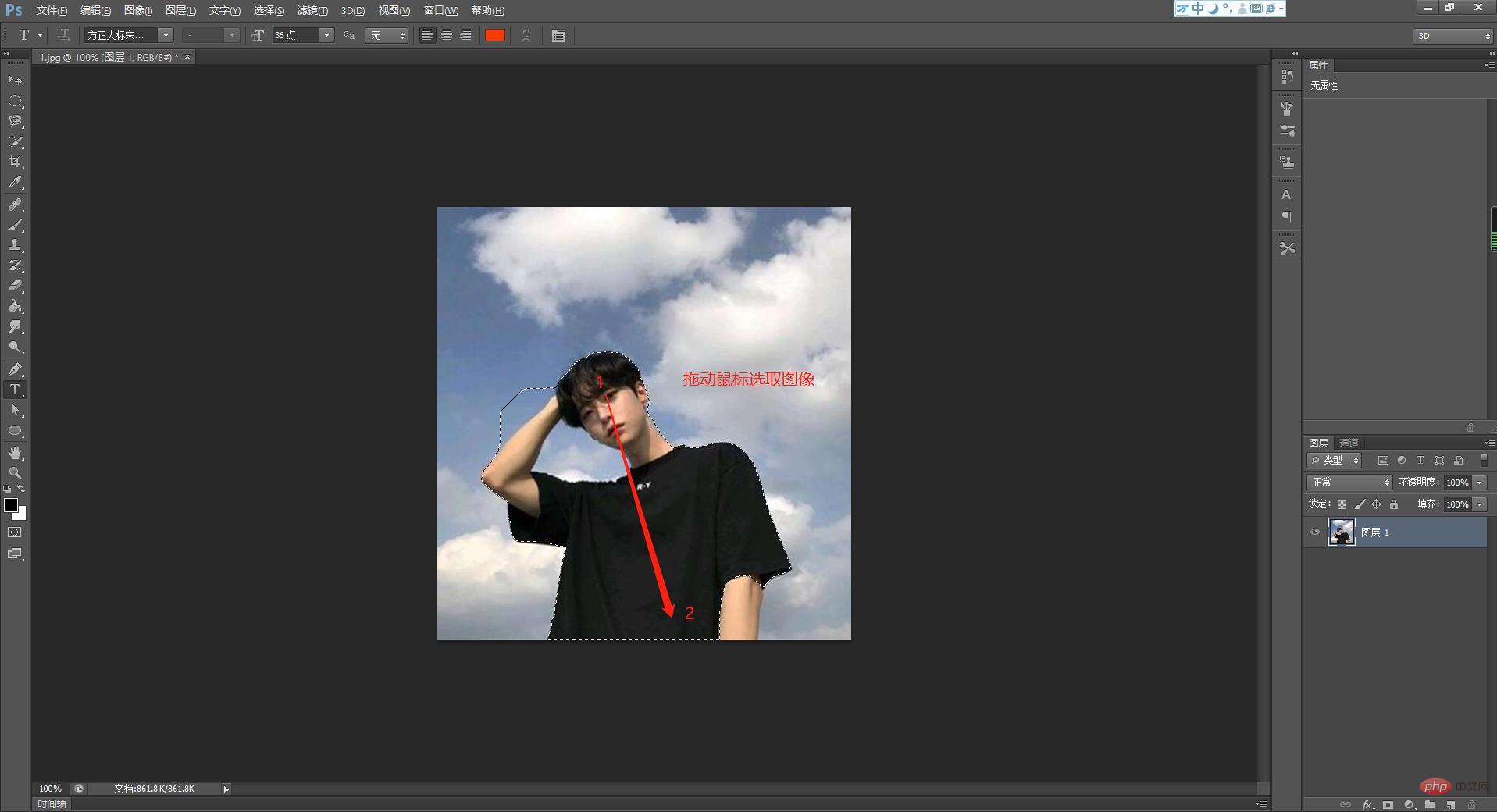Switch to 通道 channels tab

click(1349, 443)
